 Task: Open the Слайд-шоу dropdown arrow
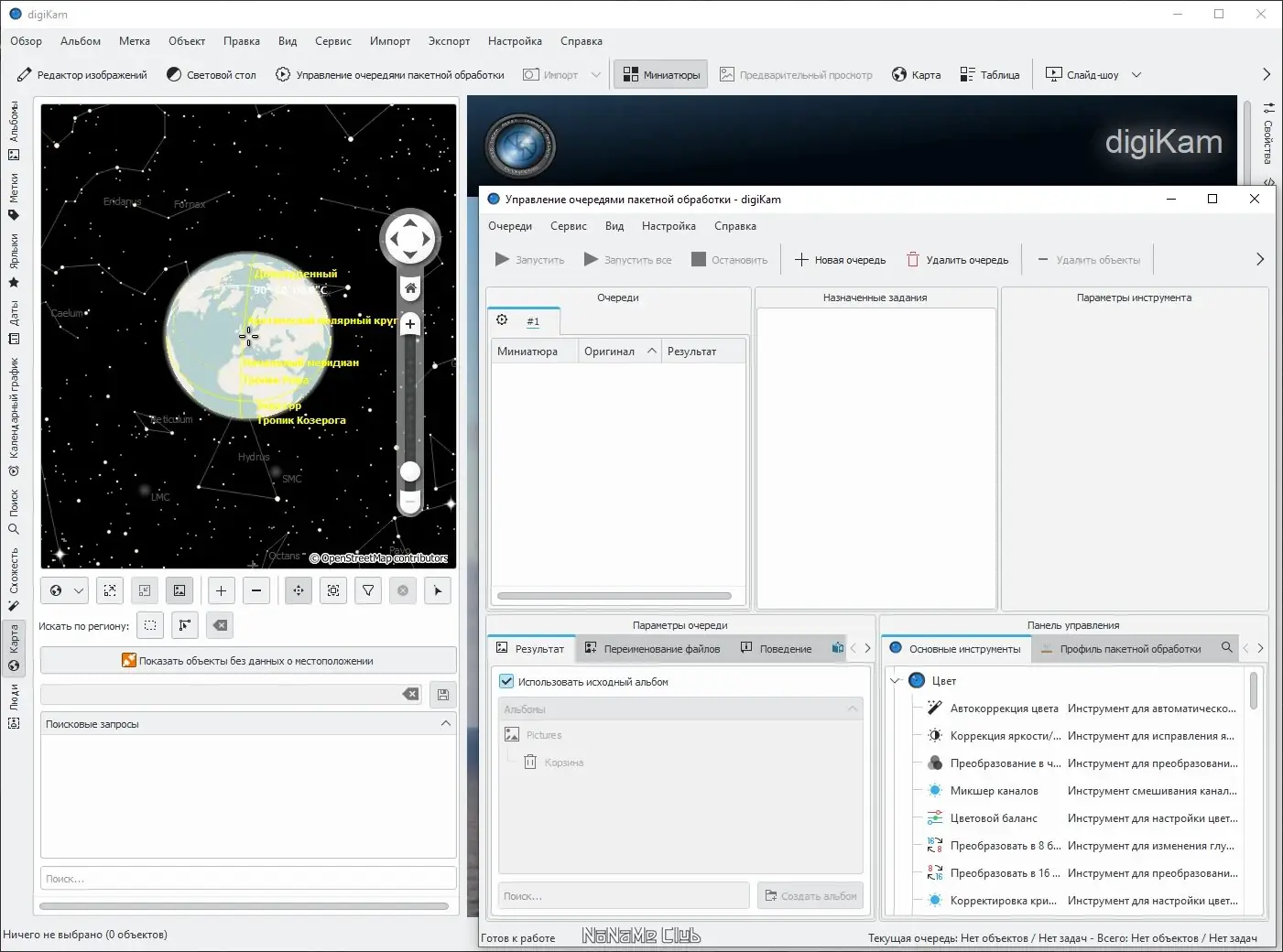(x=1136, y=75)
